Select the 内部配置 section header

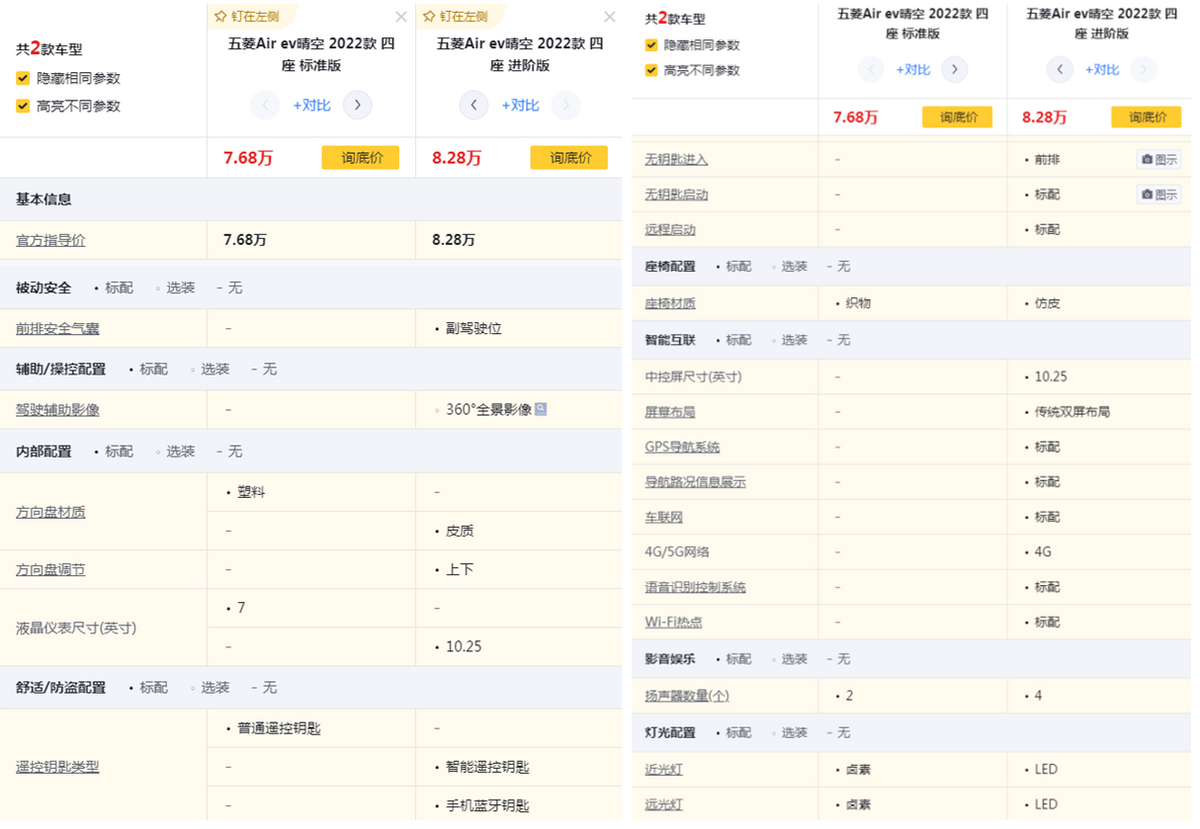(x=44, y=451)
